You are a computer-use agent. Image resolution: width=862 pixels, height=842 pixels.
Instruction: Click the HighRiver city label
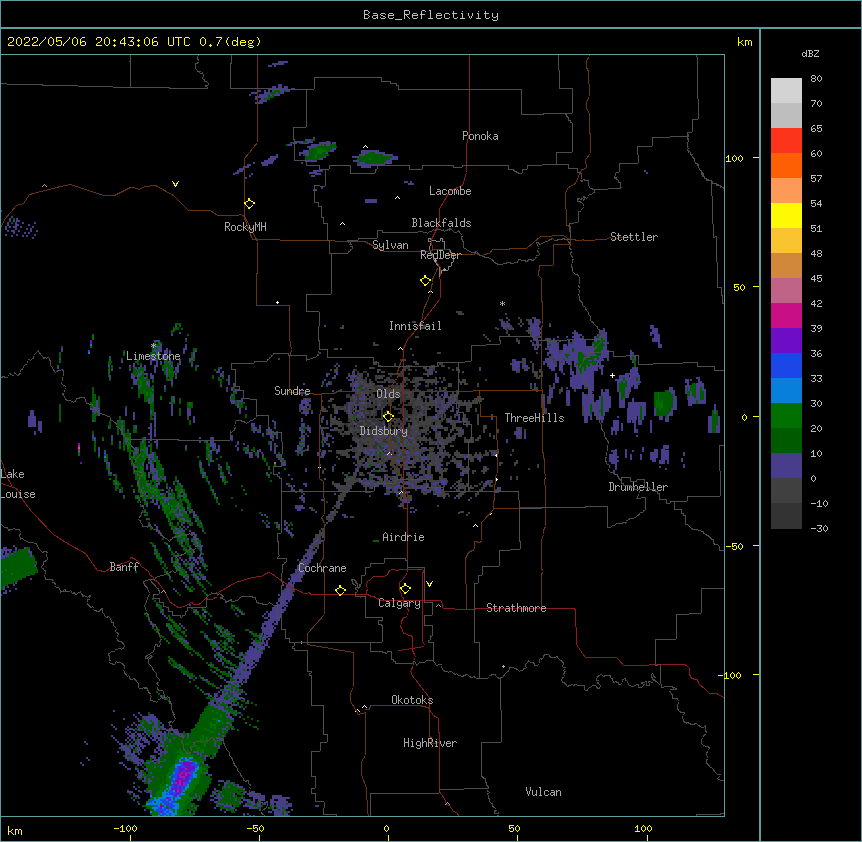pos(430,743)
